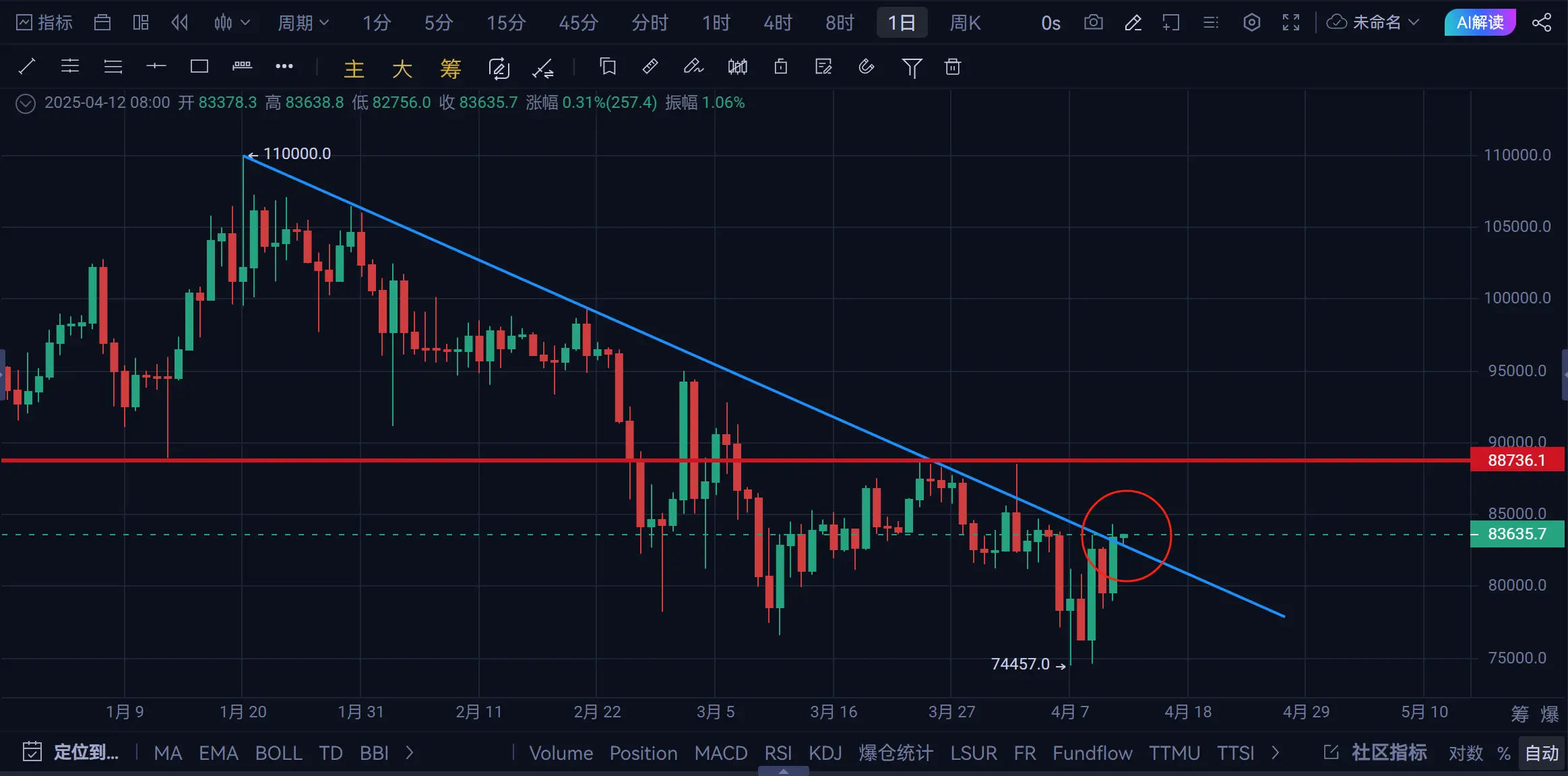The image size is (1568, 776).
Task: Select the trend line drawing tool
Action: (27, 66)
